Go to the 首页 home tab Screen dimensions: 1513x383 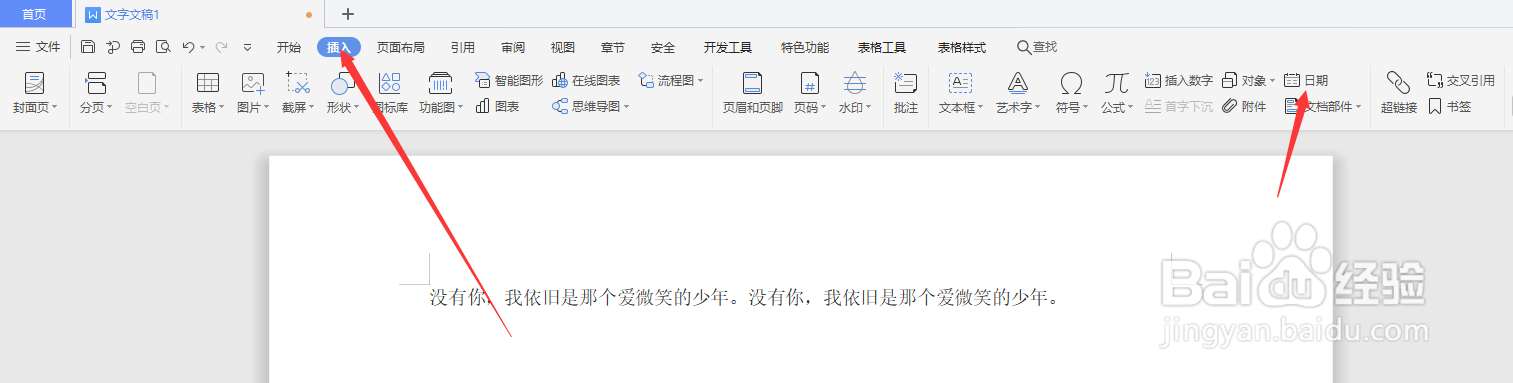click(35, 14)
